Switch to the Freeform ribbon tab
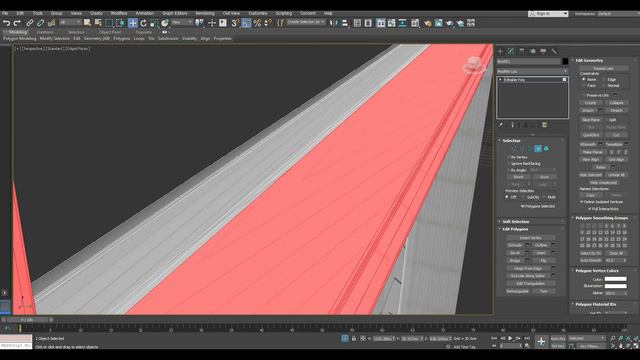640x360 pixels. coord(45,32)
